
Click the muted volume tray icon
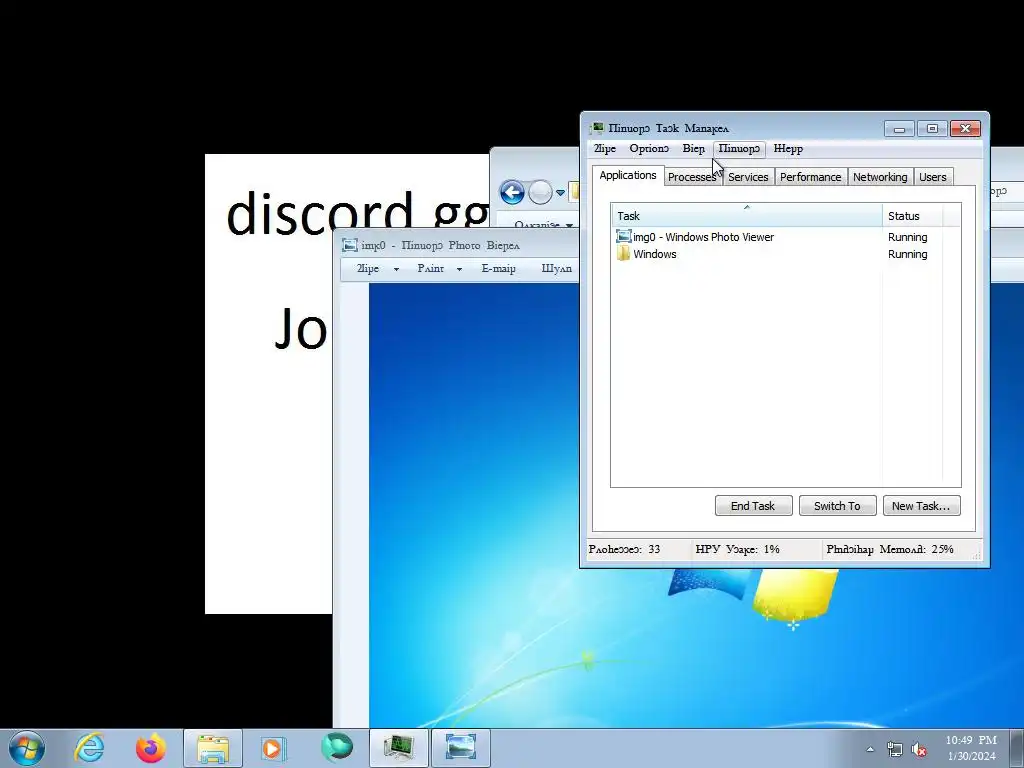point(919,750)
